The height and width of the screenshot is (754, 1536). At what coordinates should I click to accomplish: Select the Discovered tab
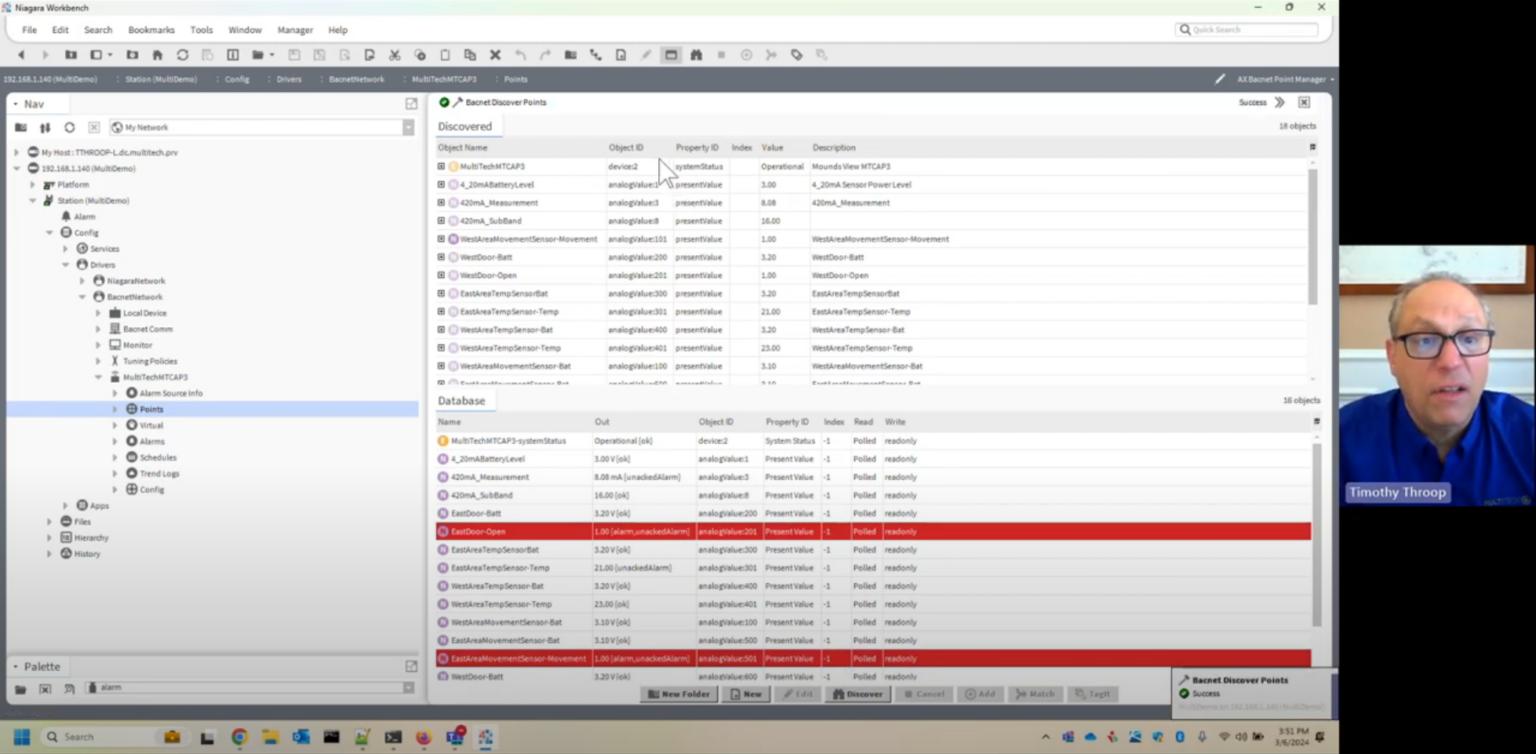pyautogui.click(x=465, y=127)
